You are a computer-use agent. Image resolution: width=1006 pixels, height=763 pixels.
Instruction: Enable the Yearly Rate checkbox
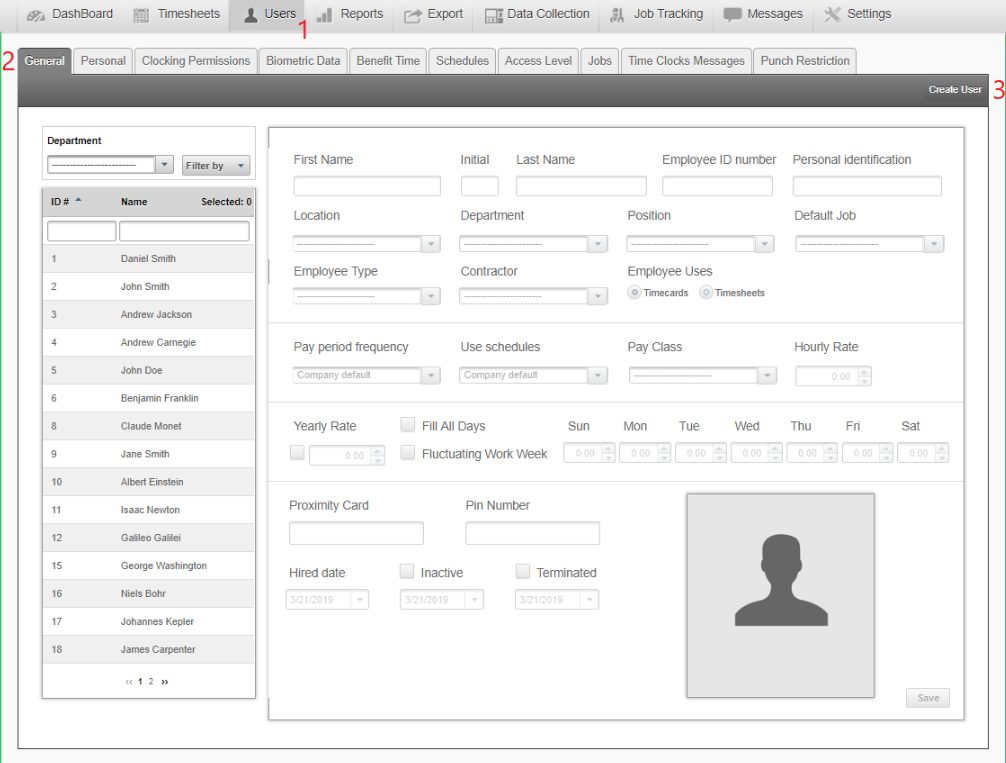[x=297, y=452]
